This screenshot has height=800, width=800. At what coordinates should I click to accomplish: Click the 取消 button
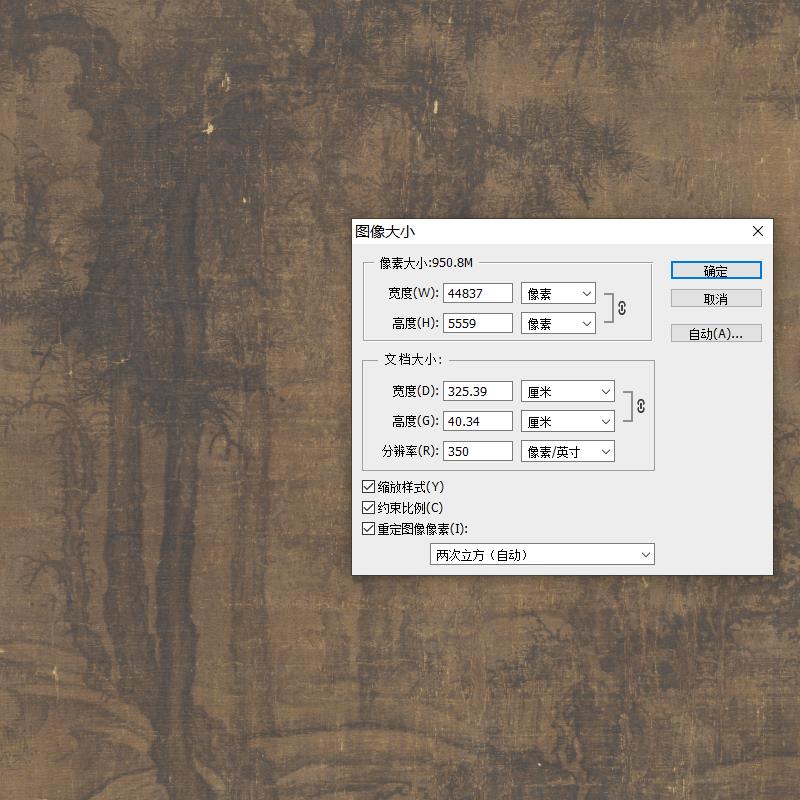click(716, 298)
